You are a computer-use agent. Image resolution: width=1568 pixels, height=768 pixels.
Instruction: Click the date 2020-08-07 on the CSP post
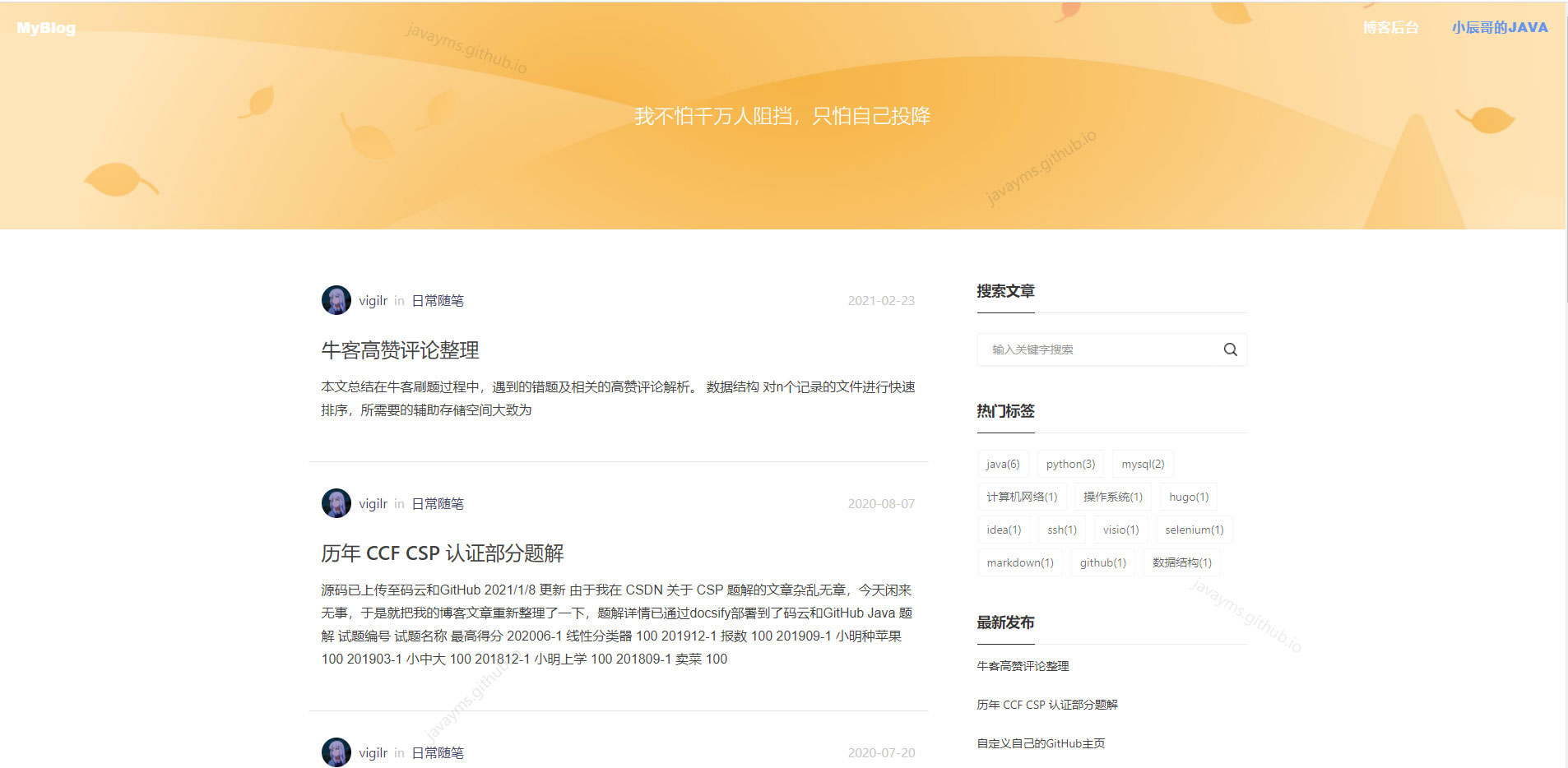point(881,502)
